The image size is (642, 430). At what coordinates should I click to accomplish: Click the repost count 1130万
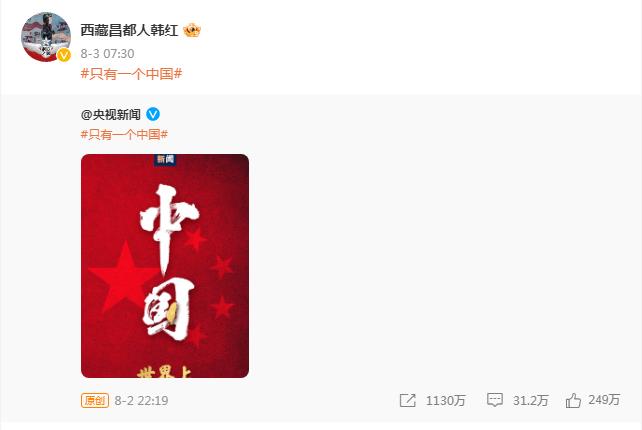click(445, 401)
